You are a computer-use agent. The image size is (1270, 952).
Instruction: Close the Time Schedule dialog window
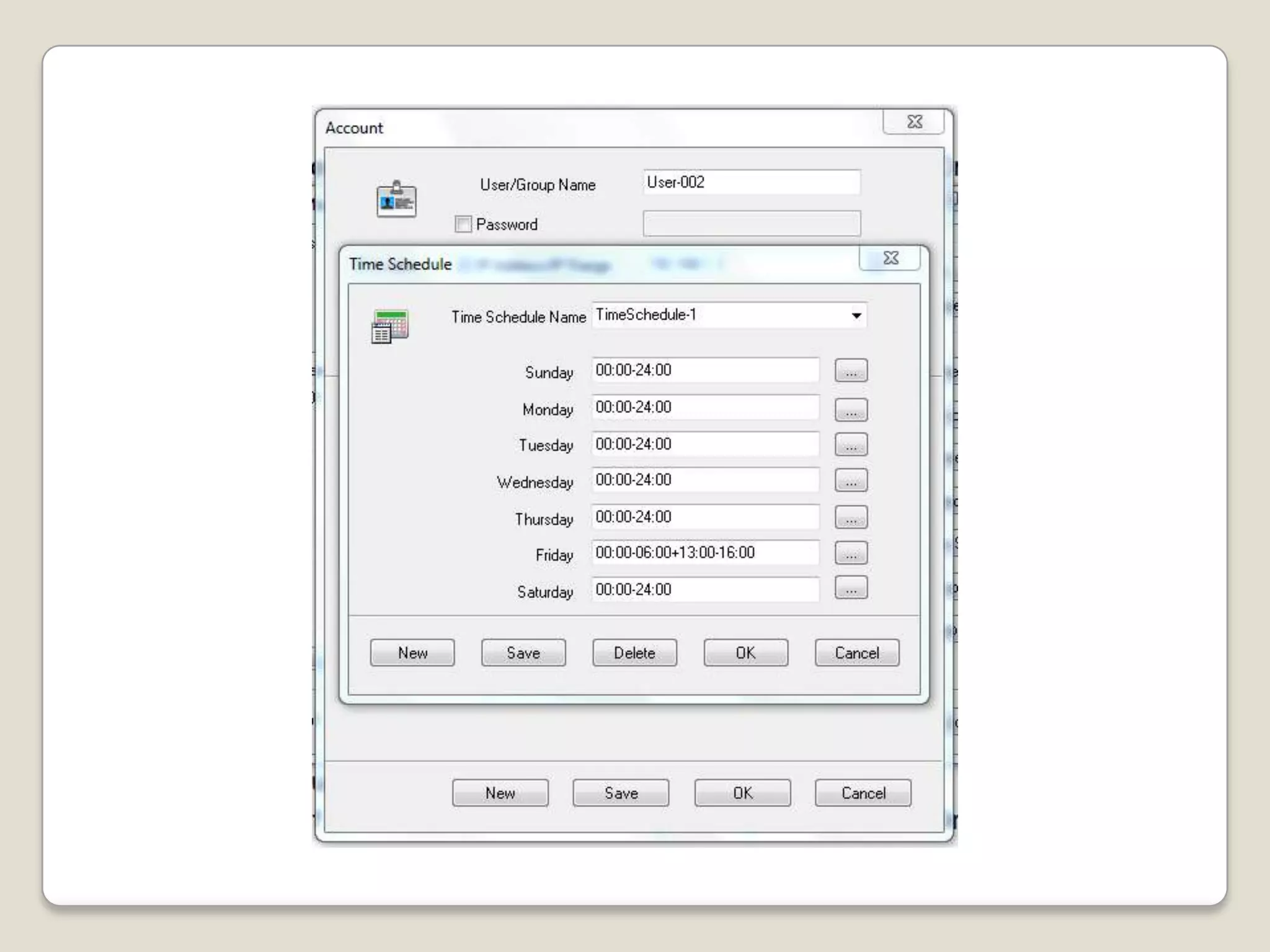point(890,258)
